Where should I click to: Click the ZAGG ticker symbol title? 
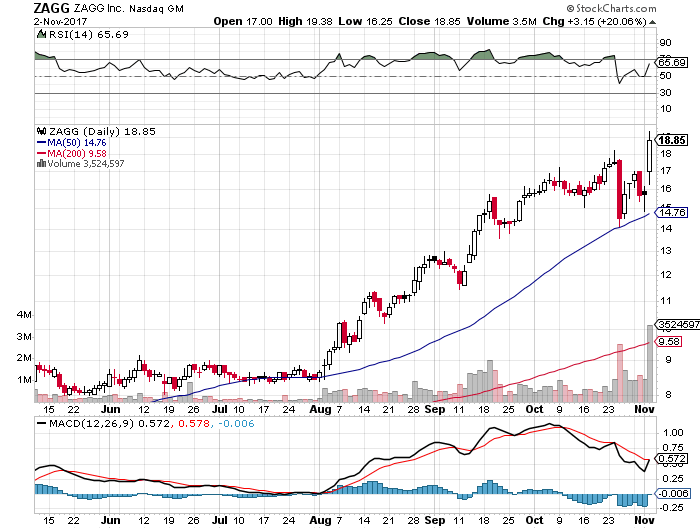click(x=51, y=8)
